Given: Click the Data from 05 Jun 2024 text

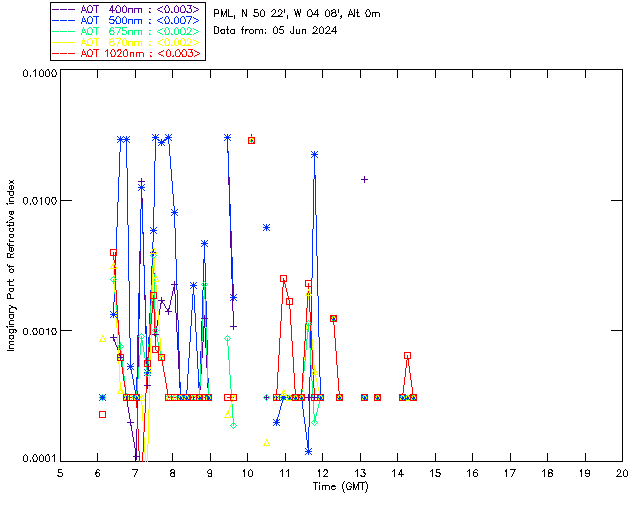Looking at the screenshot, I should [x=275, y=31].
